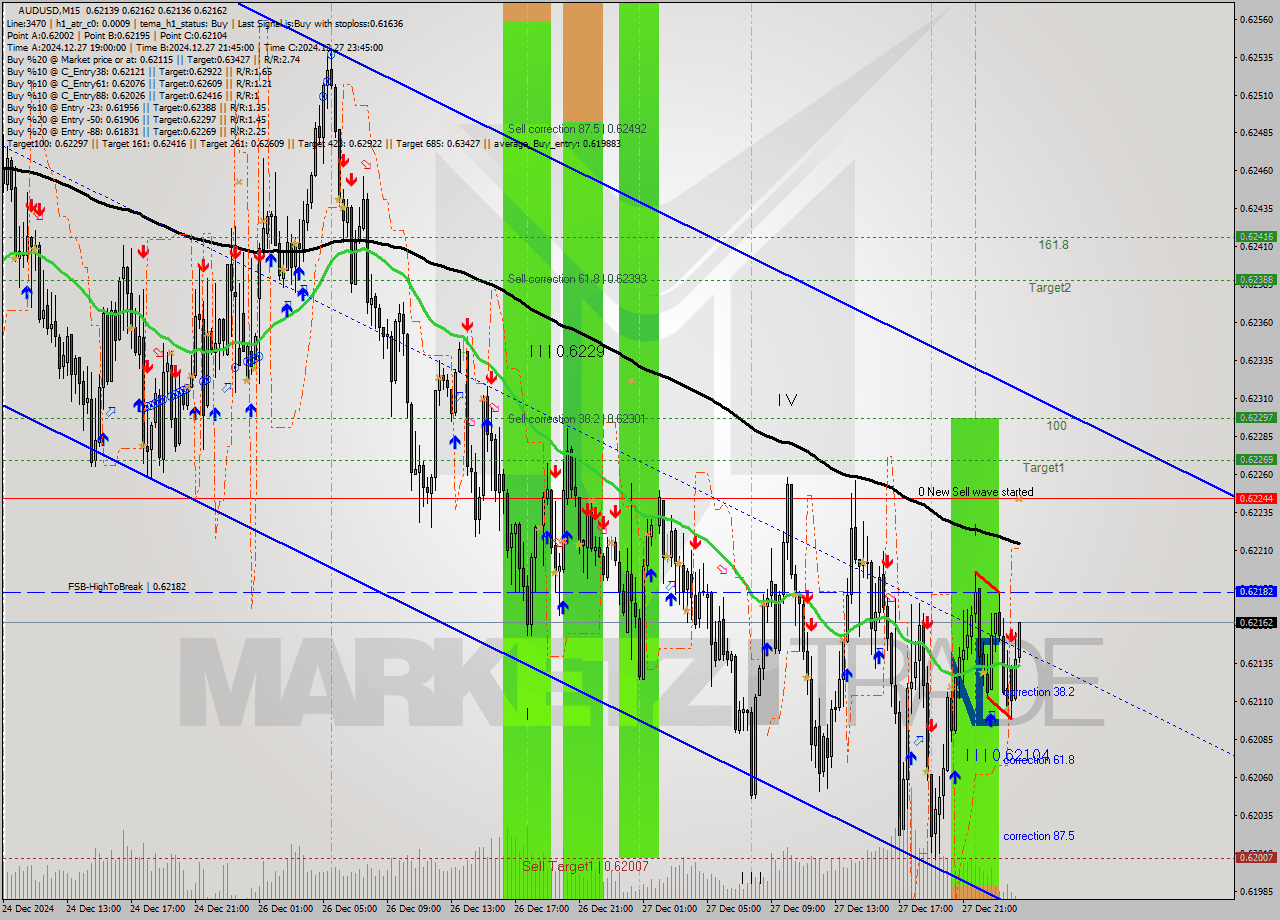Click '26 Dec 21:00' on time axis
1280x920 pixels.
click(x=605, y=909)
